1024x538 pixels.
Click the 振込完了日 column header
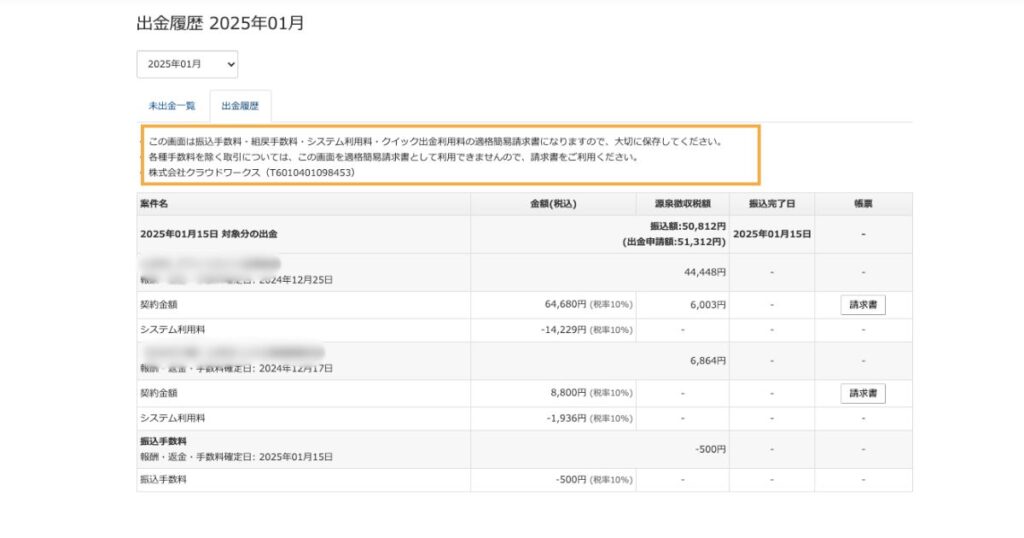[x=772, y=204]
